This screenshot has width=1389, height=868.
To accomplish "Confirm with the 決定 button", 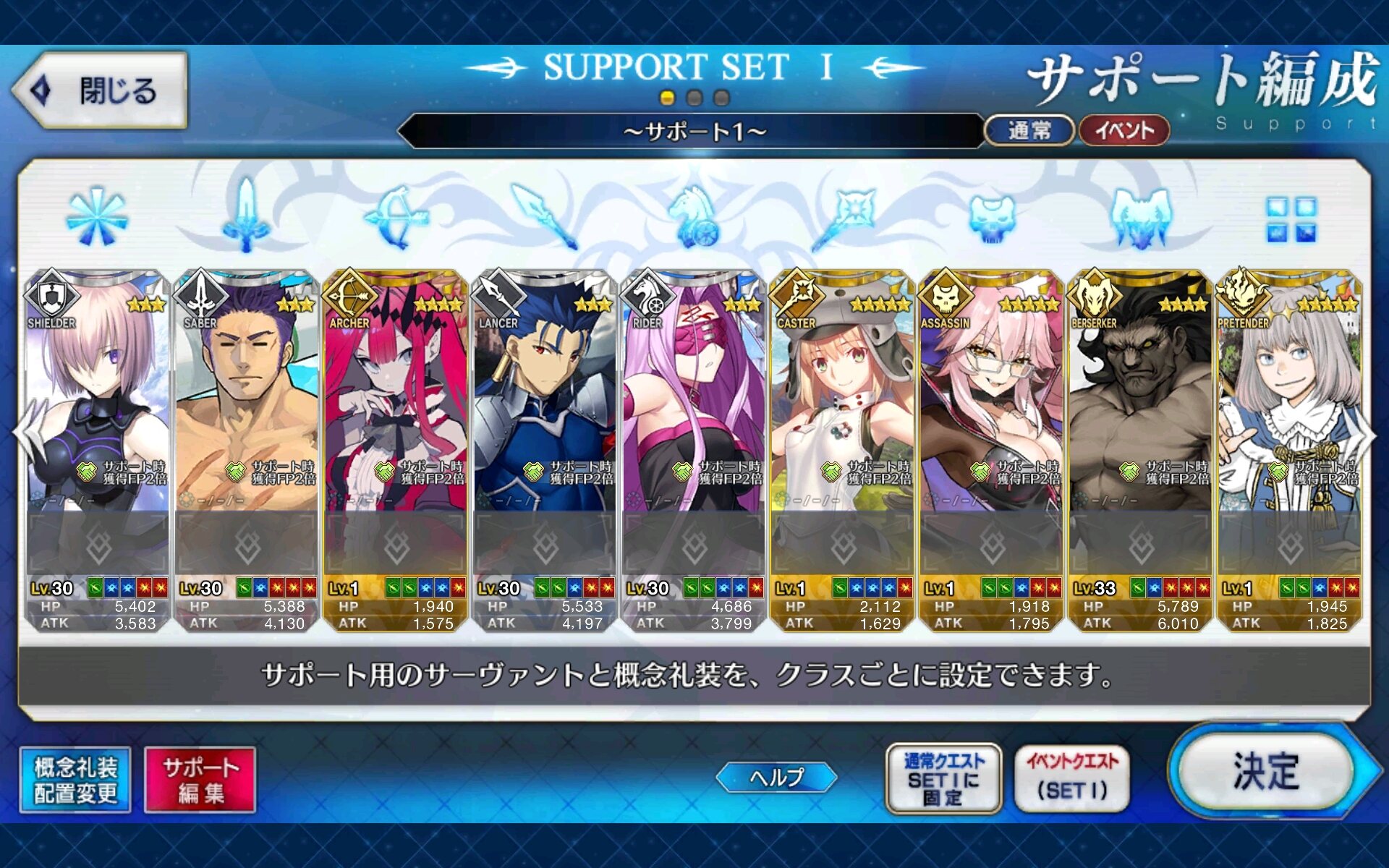I will coord(1266,771).
